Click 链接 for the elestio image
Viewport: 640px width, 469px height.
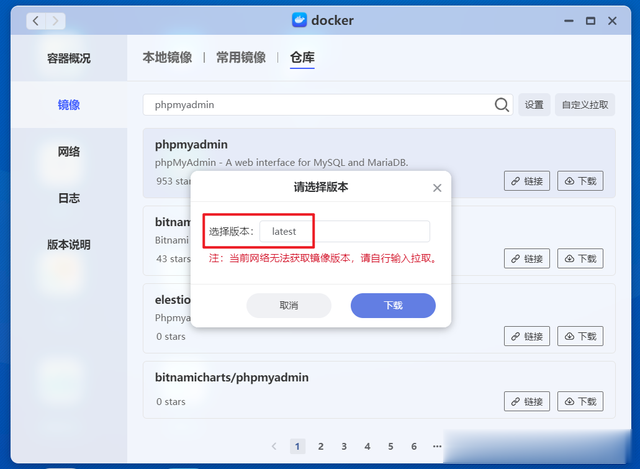pyautogui.click(x=527, y=336)
